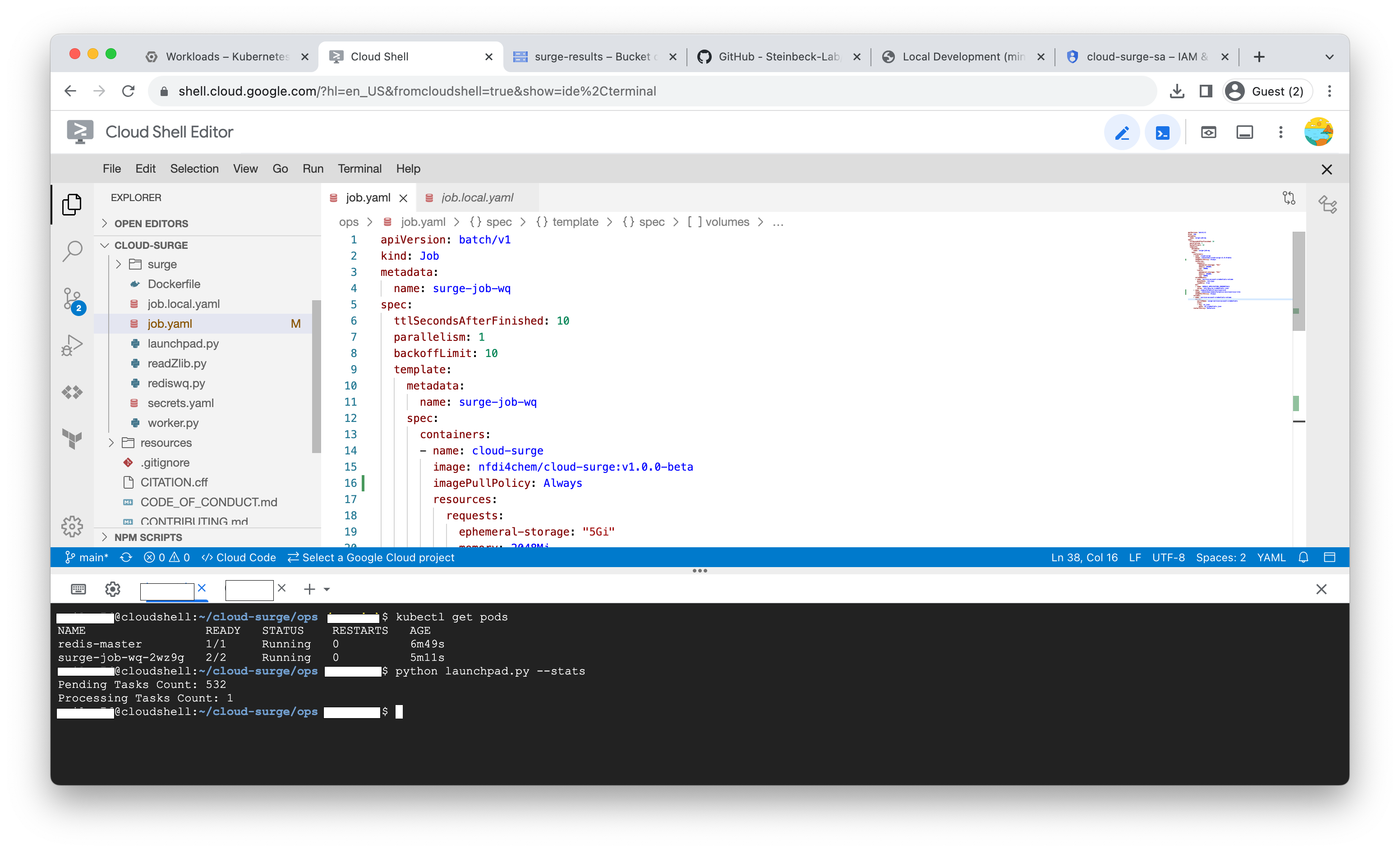1400x852 pixels.
Task: Close the editor using the menu bar X
Action: [1326, 169]
